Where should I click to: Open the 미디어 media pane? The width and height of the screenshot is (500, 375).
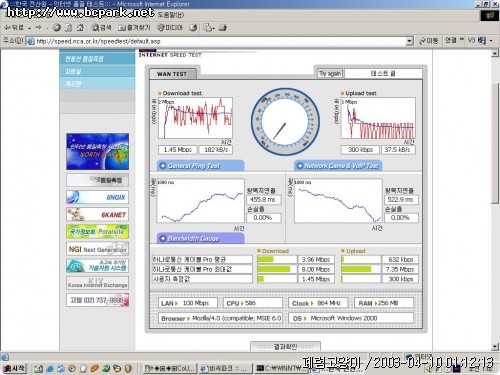coord(170,28)
